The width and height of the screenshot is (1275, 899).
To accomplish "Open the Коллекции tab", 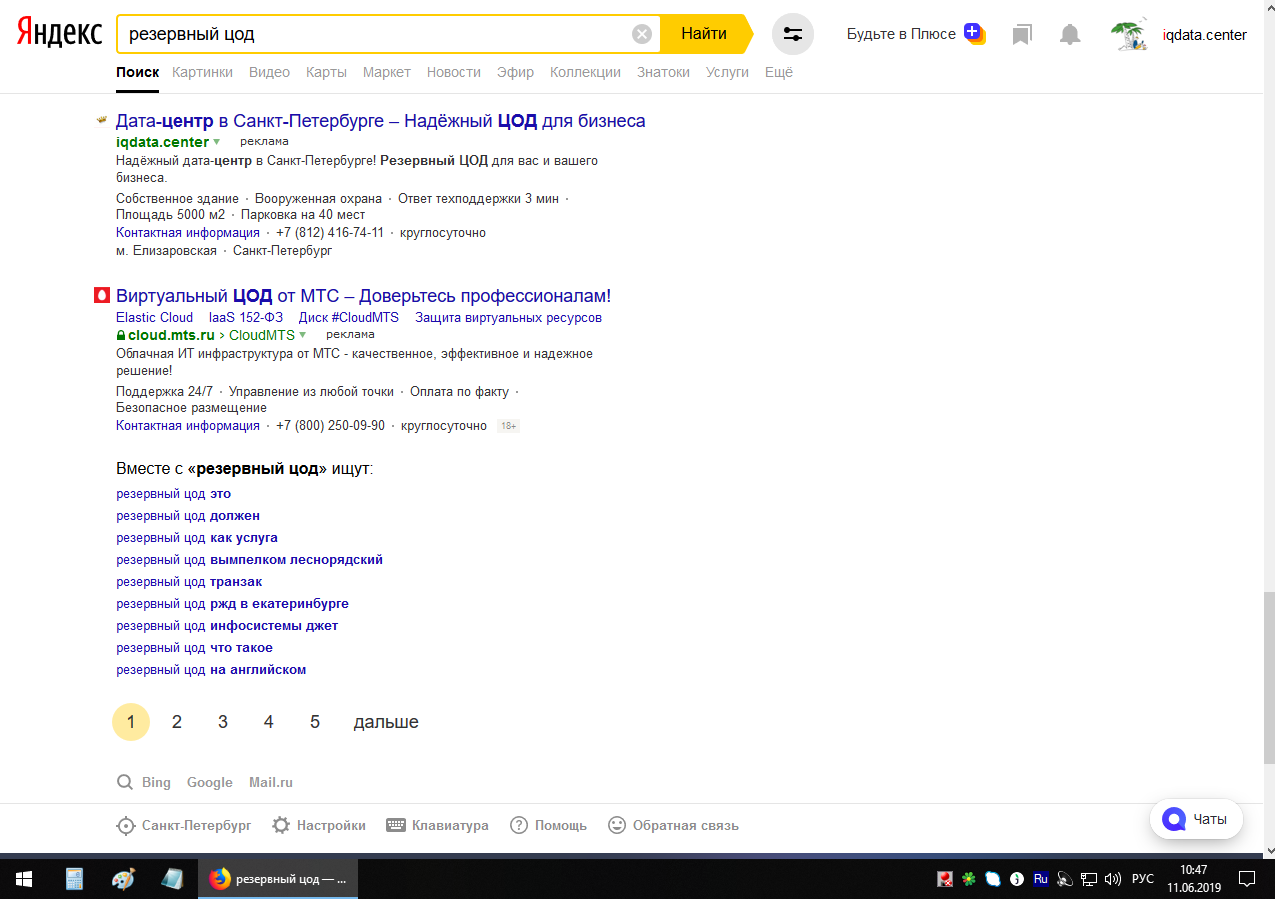I will point(585,72).
